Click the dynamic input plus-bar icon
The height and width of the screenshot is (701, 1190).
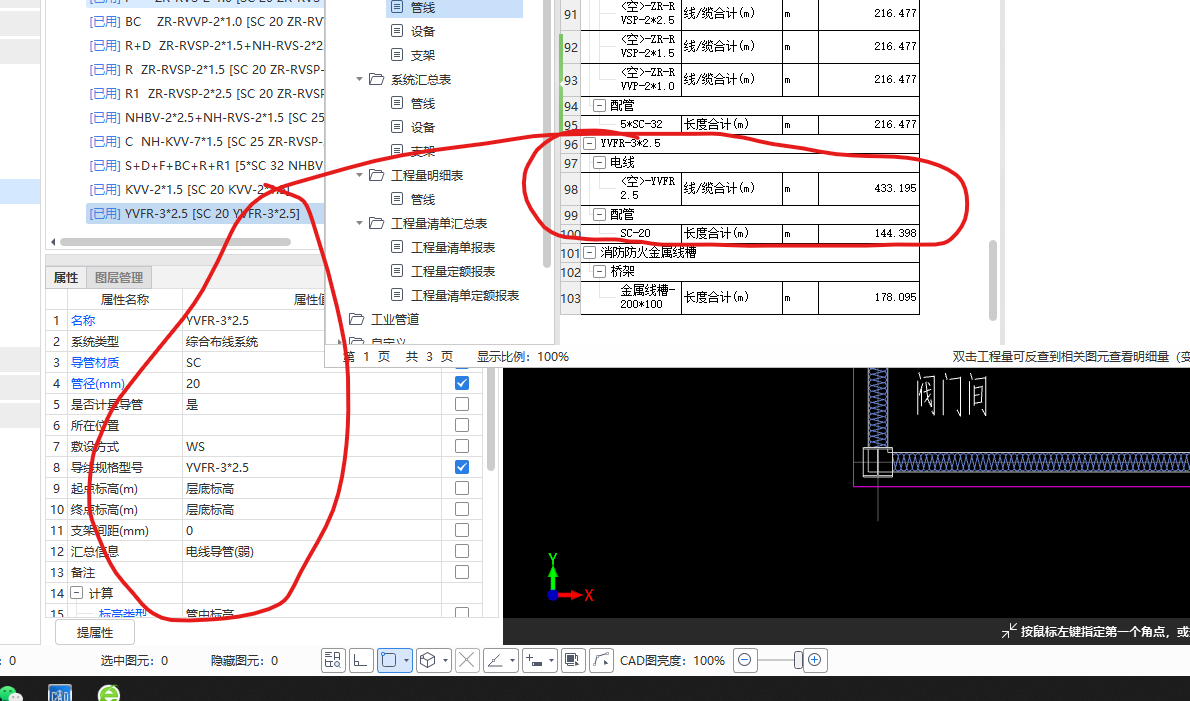(534, 660)
